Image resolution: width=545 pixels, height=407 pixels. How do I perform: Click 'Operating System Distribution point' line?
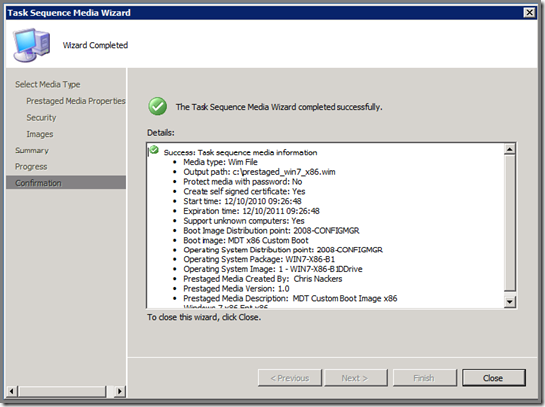pos(283,250)
